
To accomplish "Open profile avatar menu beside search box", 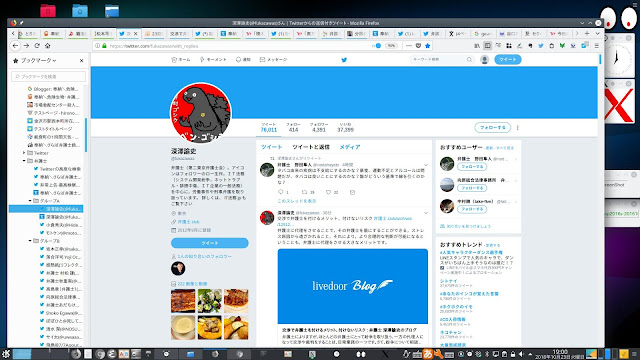I will [x=484, y=60].
